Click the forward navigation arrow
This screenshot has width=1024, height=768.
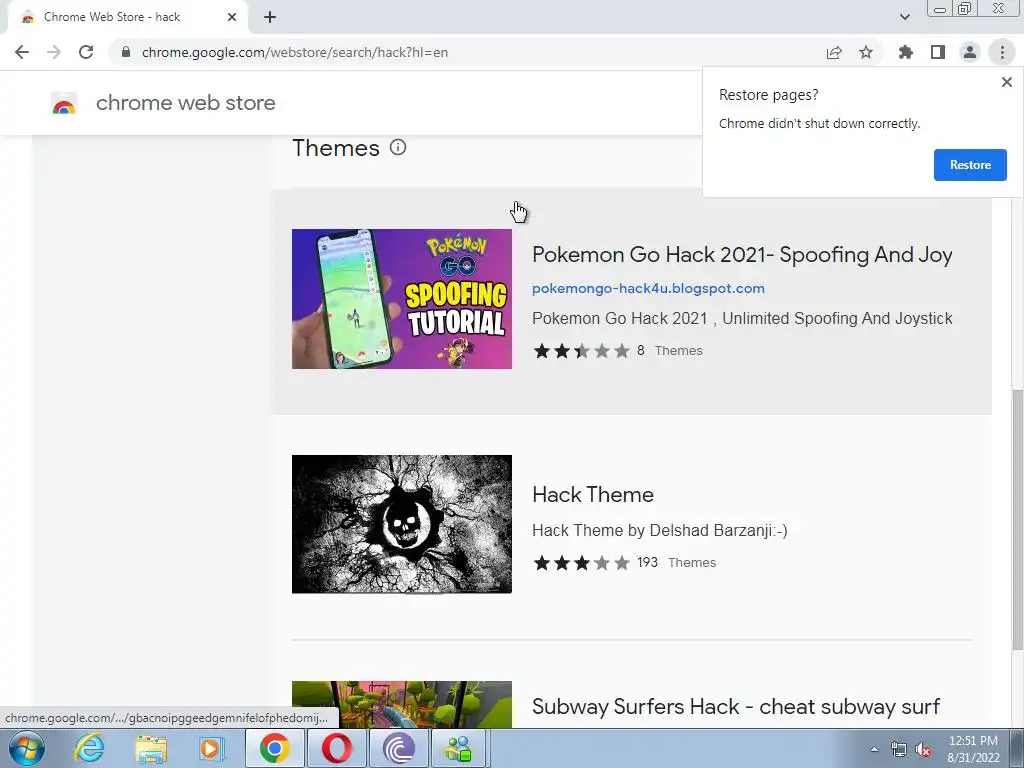54,52
